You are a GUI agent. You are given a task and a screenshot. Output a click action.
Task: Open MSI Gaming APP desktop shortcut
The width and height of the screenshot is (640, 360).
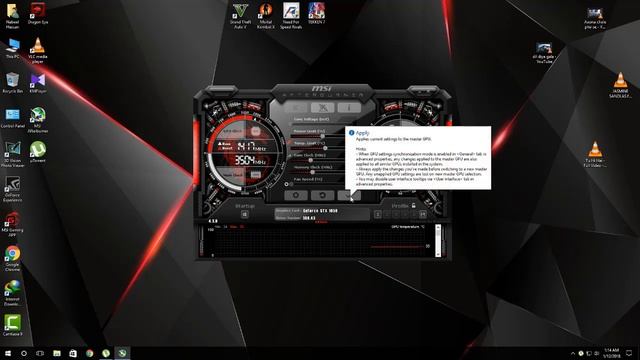pyautogui.click(x=13, y=224)
